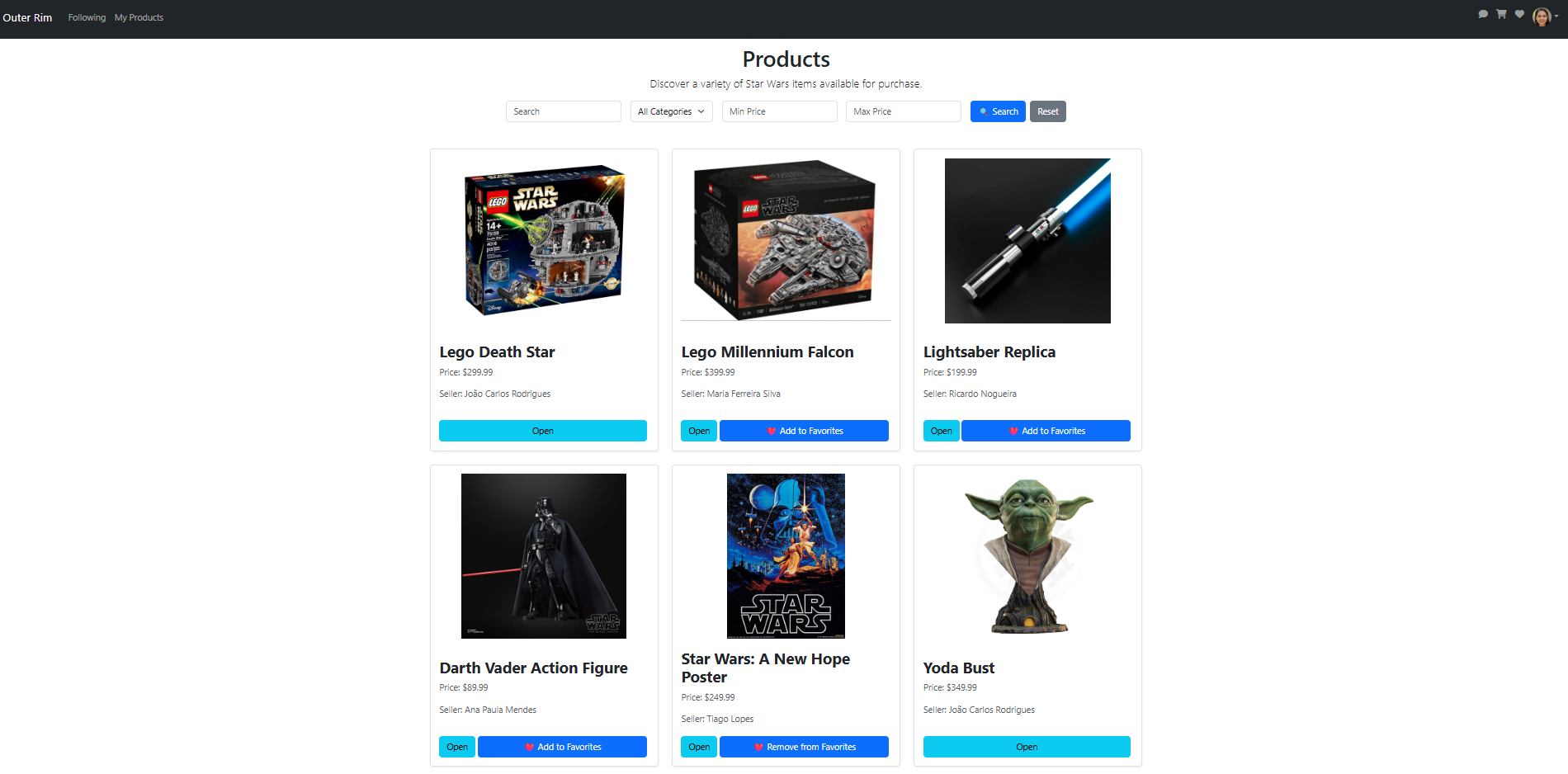Image resolution: width=1568 pixels, height=774 pixels.
Task: Go to the Following page
Action: click(x=87, y=17)
